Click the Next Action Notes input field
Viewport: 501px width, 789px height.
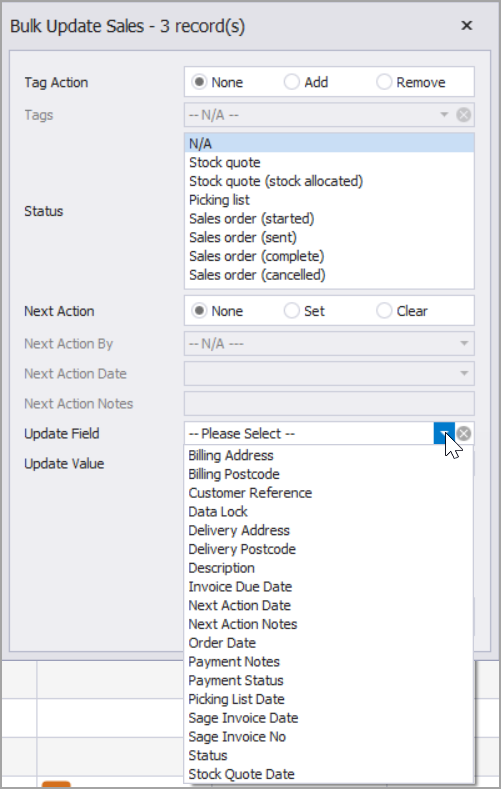(x=329, y=404)
